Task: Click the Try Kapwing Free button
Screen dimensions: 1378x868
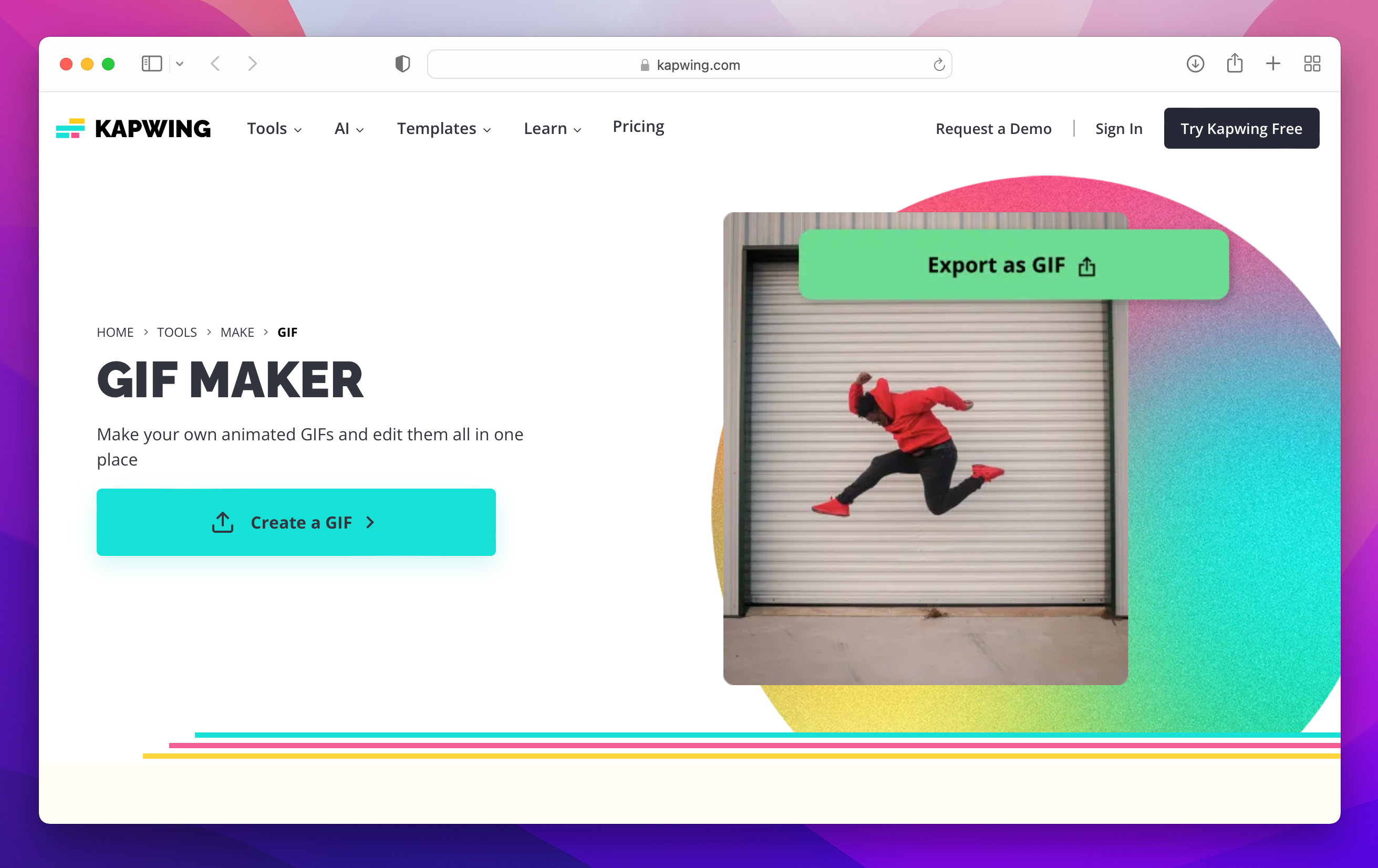Action: 1241,128
